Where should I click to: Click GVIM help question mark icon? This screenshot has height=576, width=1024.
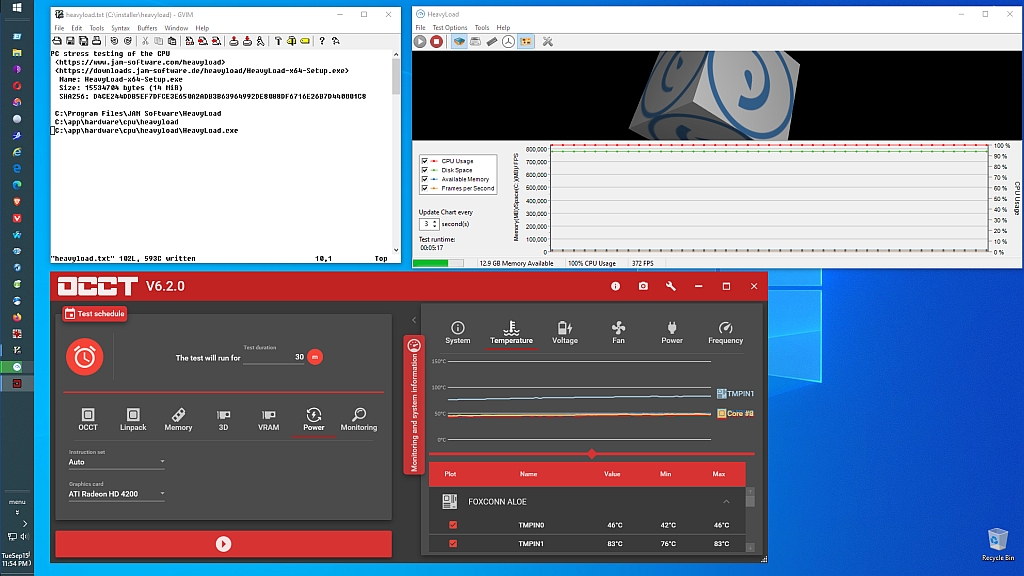click(322, 41)
